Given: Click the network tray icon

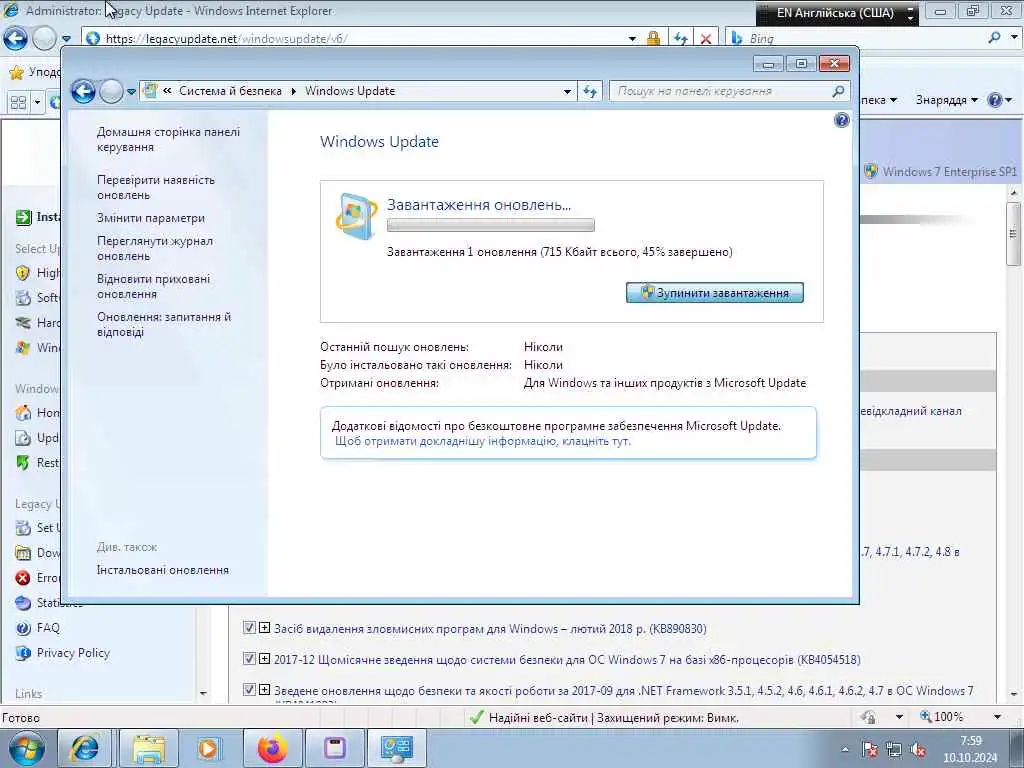Looking at the screenshot, I should coord(894,750).
